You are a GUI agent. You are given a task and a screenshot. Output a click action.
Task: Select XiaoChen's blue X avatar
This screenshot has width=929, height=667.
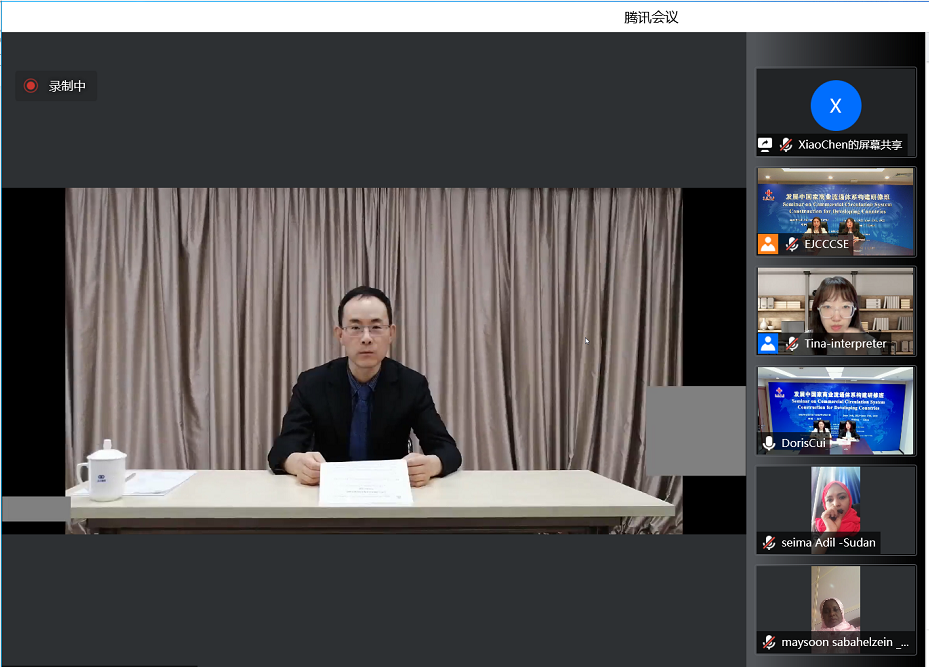click(x=835, y=105)
